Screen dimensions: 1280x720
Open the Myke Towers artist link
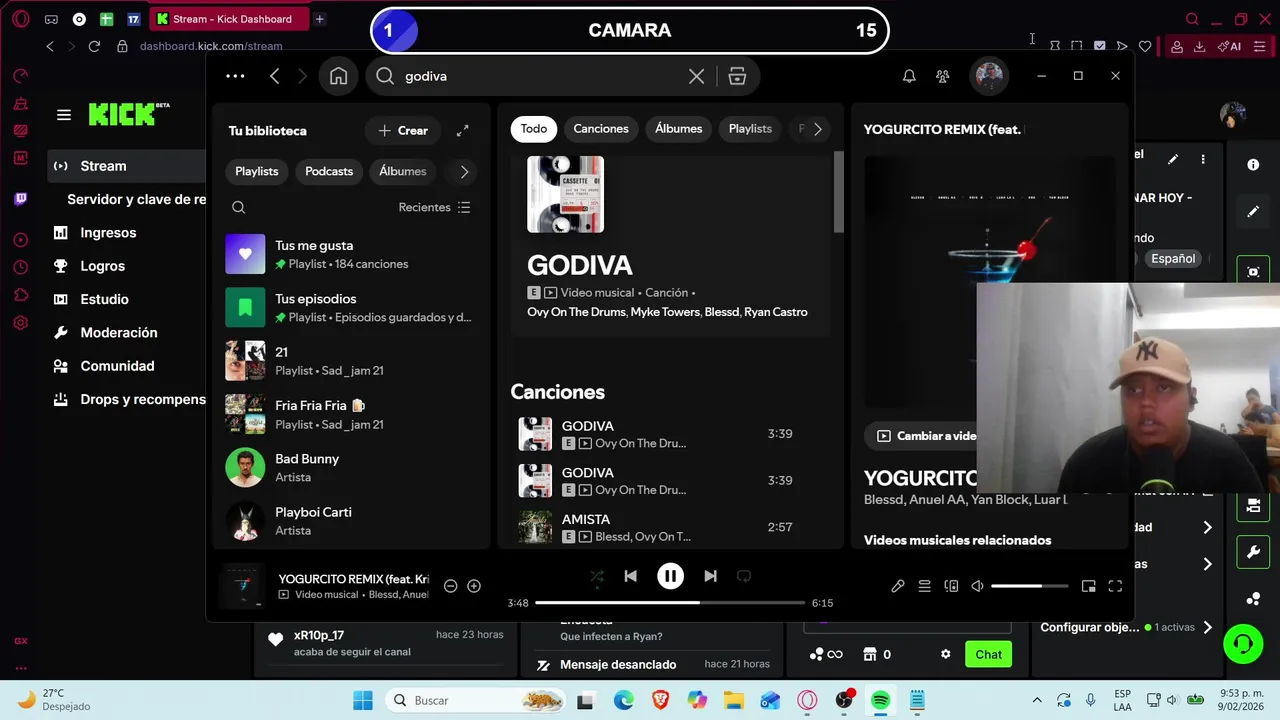point(665,312)
